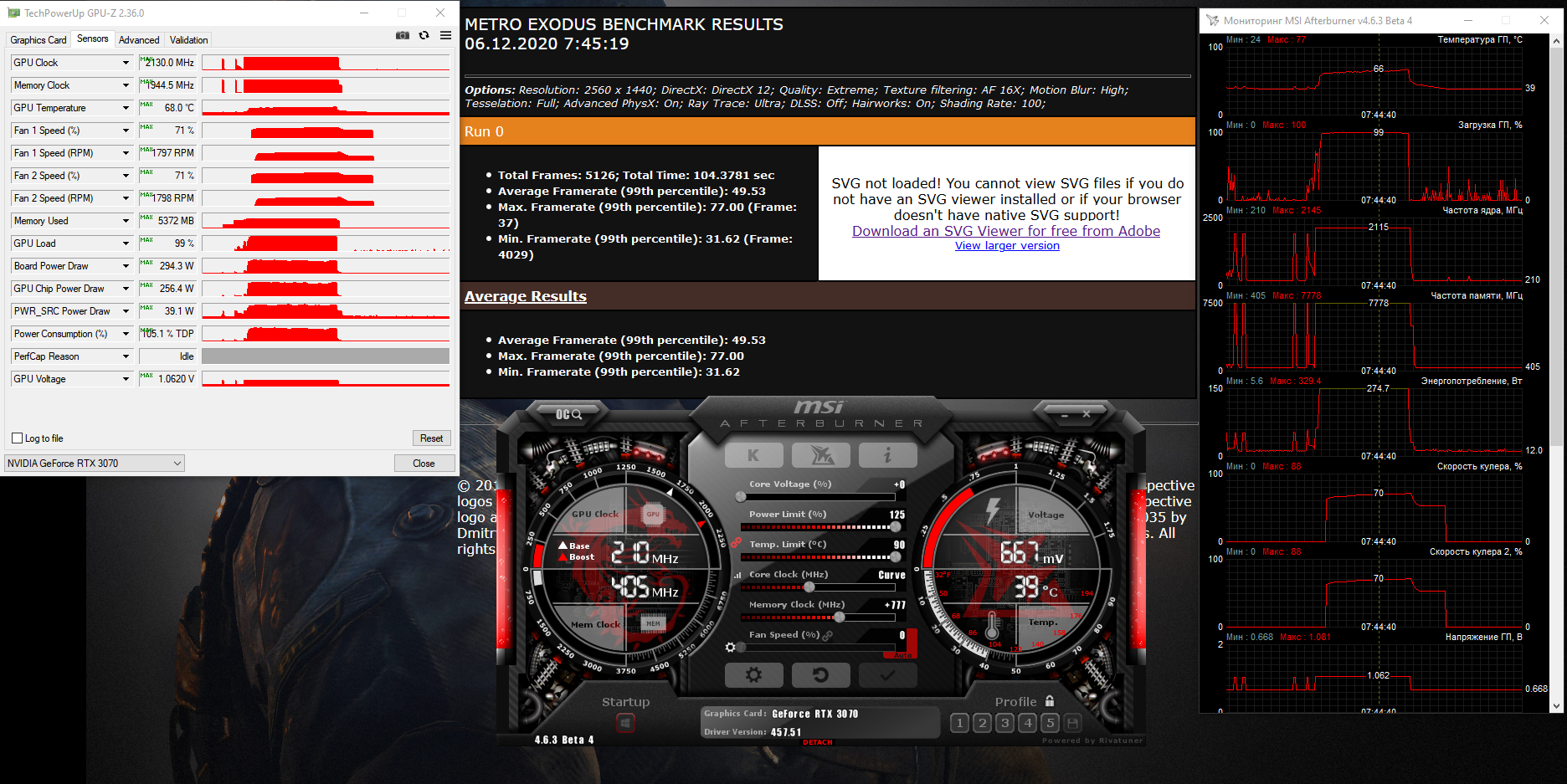The image size is (1567, 784).
Task: Open the curve editor icon beside Core Clock
Action: (x=737, y=576)
